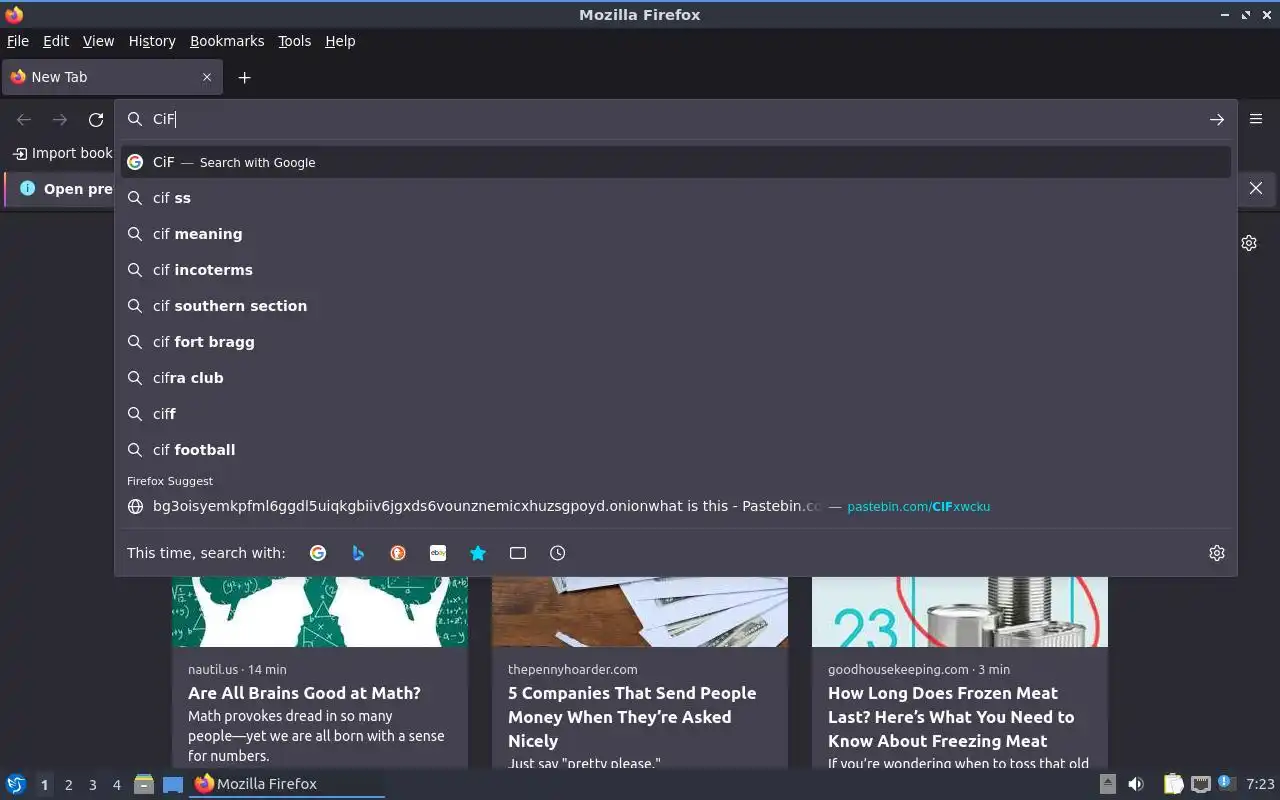Switch to workspace 2 in taskbar

(68, 785)
